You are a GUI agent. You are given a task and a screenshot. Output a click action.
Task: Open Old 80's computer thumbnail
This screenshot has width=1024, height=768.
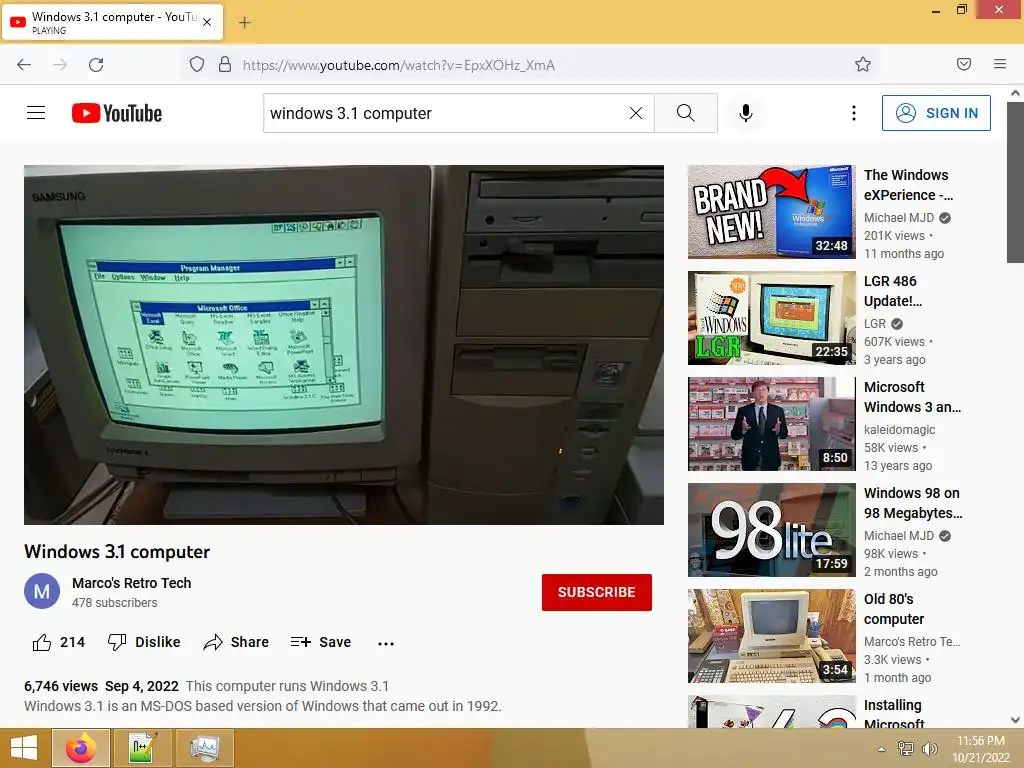(771, 636)
